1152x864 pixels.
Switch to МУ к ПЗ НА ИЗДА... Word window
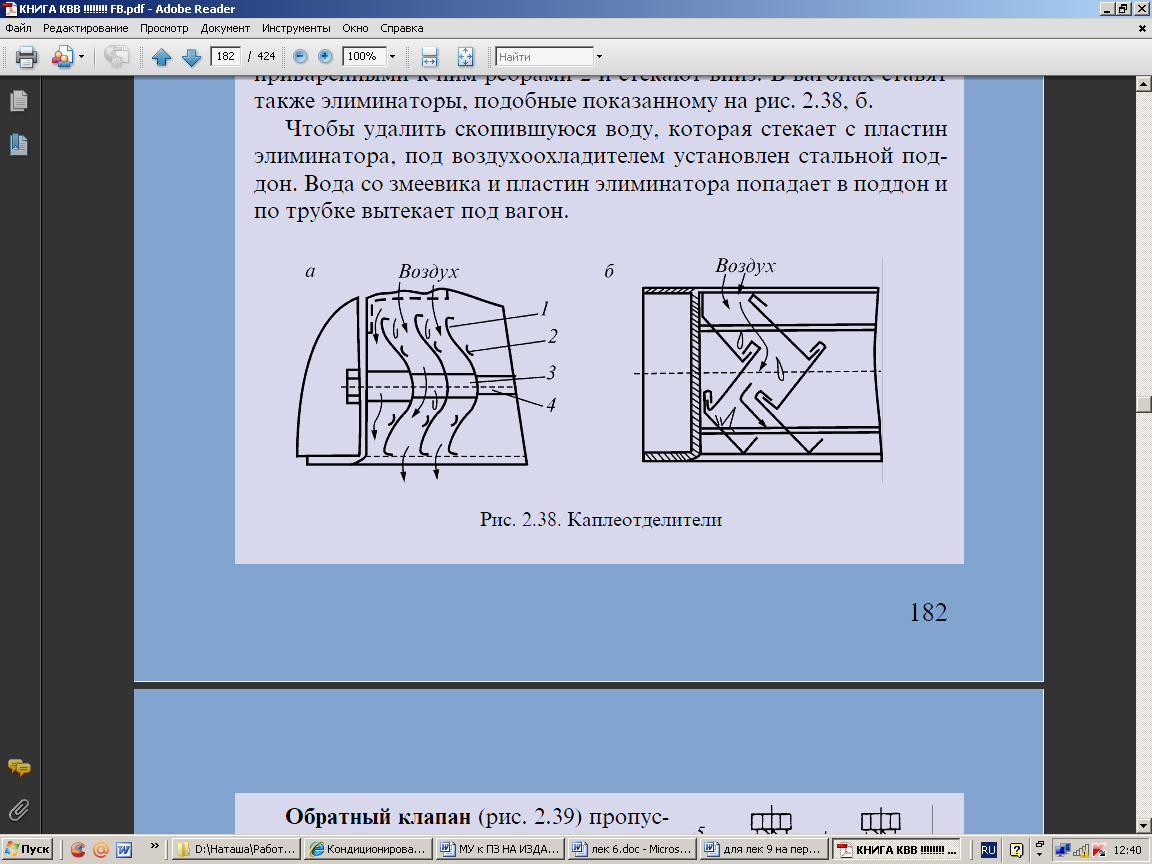click(x=500, y=849)
